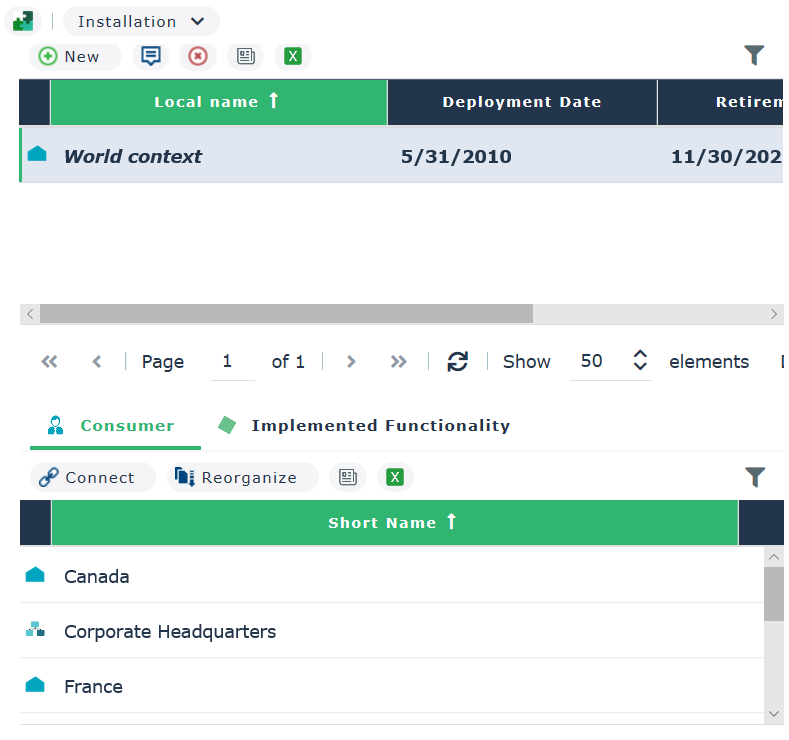Open the filter for the Consumer list
The height and width of the screenshot is (740, 789).
[754, 477]
